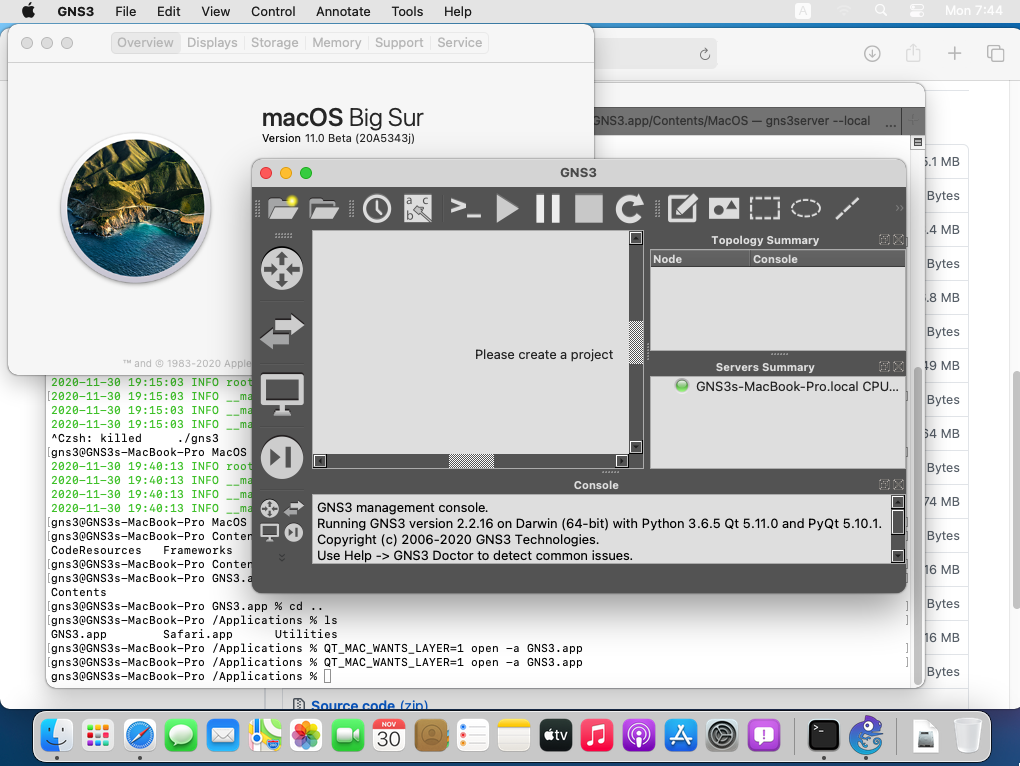Click the Console column header in Topology Summary
The width and height of the screenshot is (1020, 766).
click(x=827, y=259)
